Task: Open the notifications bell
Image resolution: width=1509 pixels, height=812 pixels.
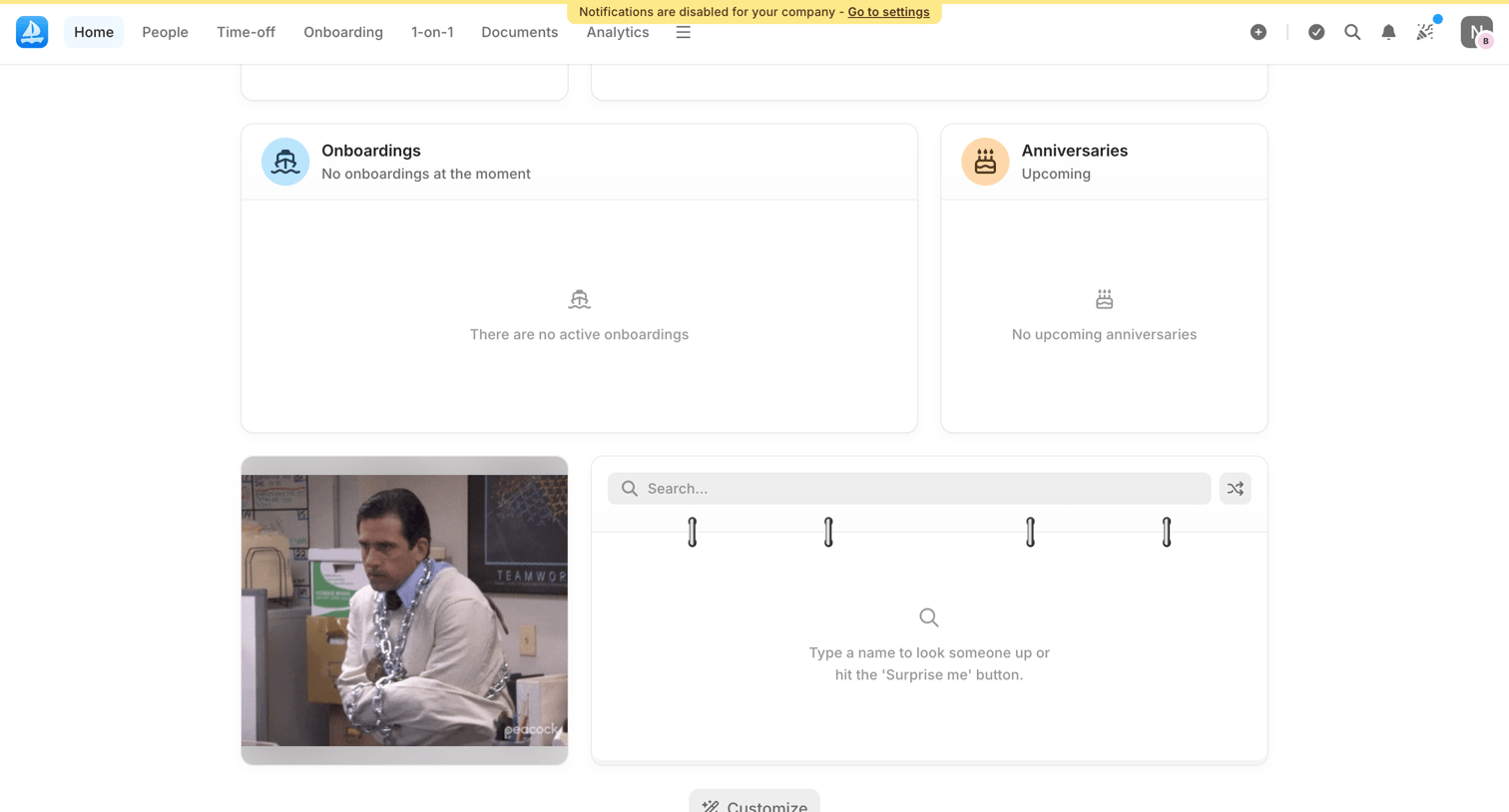Action: point(1388,32)
